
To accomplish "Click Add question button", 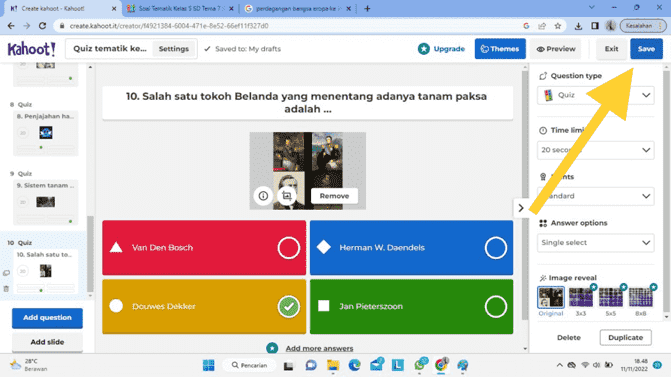I will tap(47, 318).
